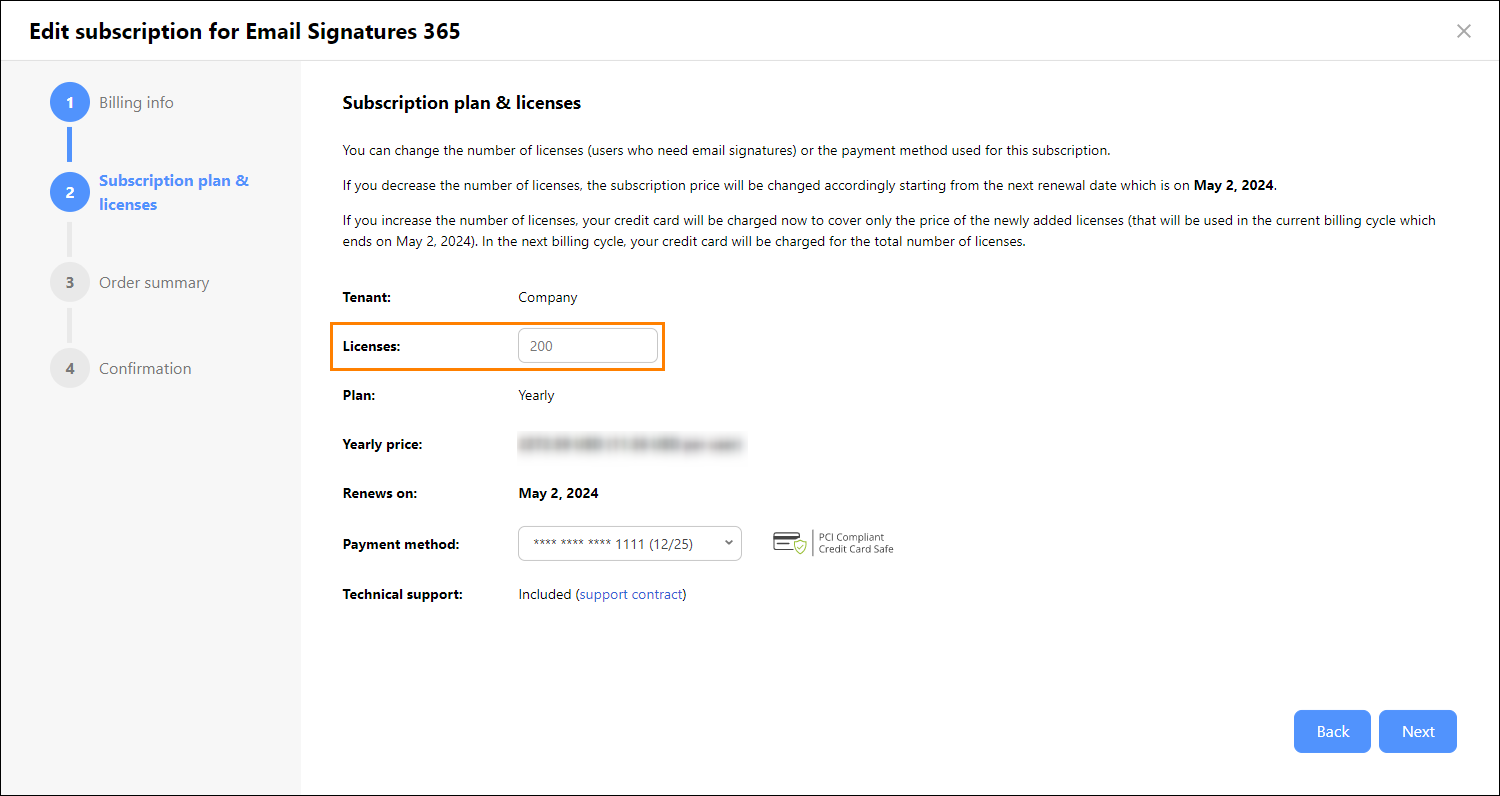Open the Confirmation step
Image resolution: width=1500 pixels, height=796 pixels.
(145, 369)
